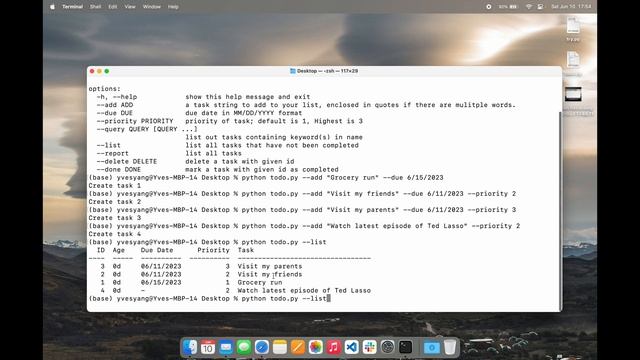The width and height of the screenshot is (640, 360).
Task: Open the Calendar app showing 10
Action: click(208, 347)
